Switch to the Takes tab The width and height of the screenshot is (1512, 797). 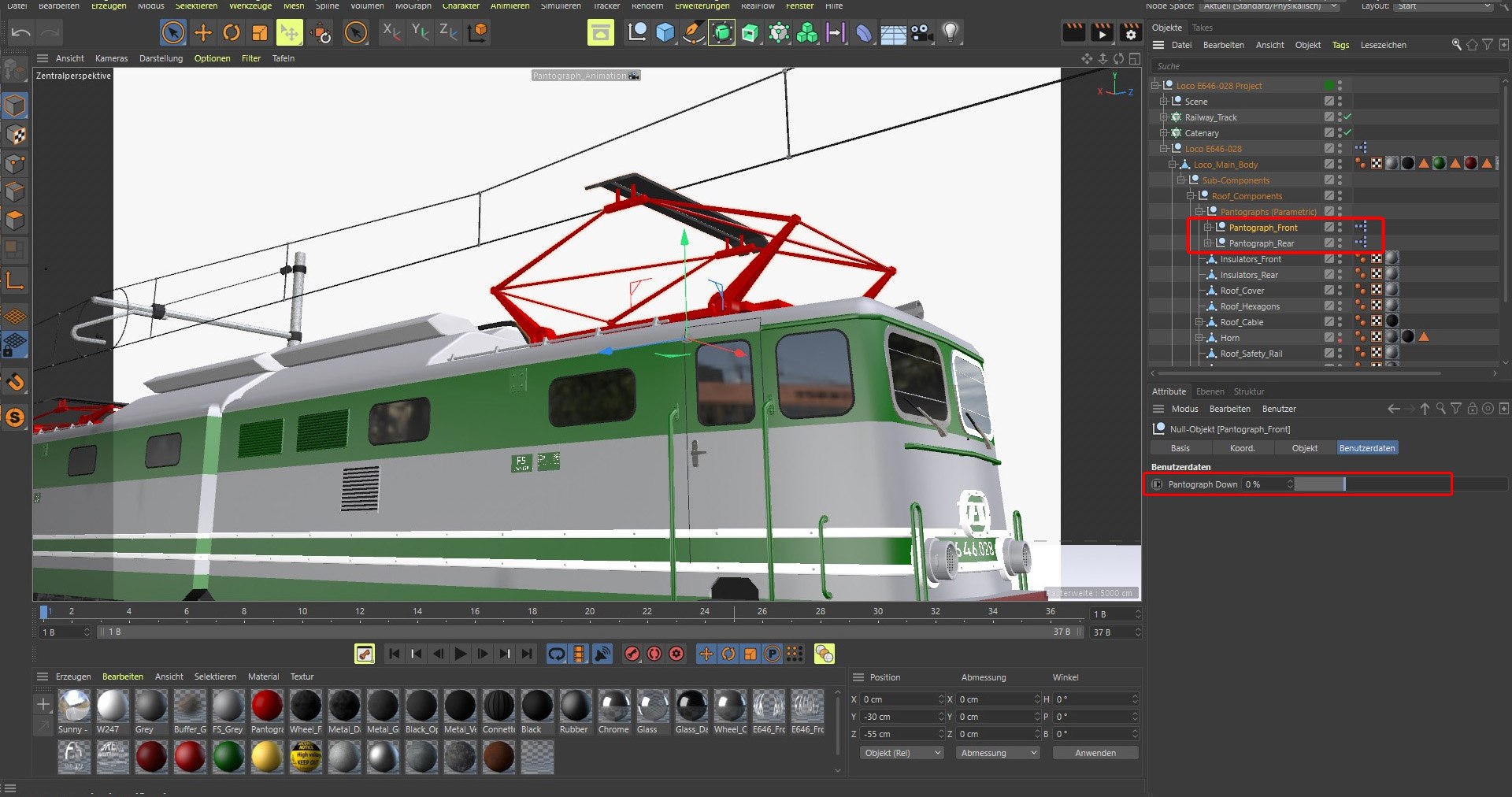pos(1202,28)
